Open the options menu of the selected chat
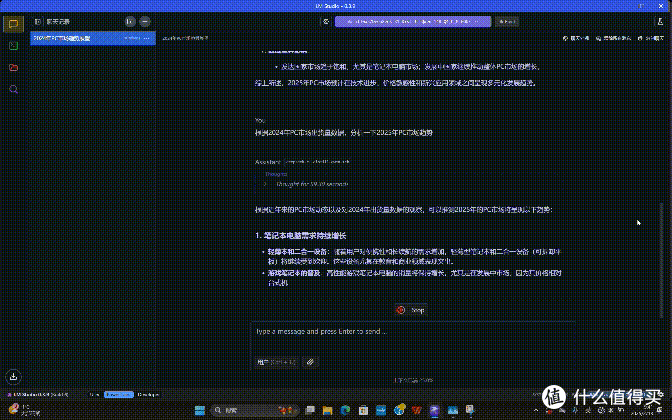 pyautogui.click(x=147, y=38)
